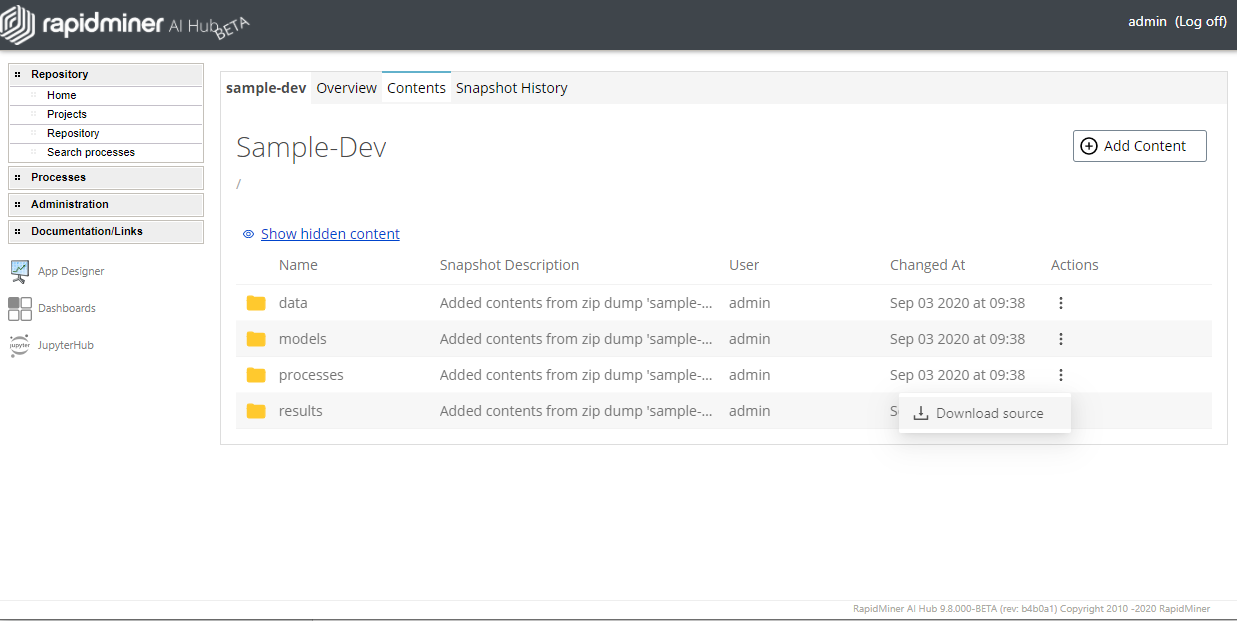This screenshot has height=621, width=1237.
Task: Toggle the eye icon for hidden content
Action: [248, 234]
